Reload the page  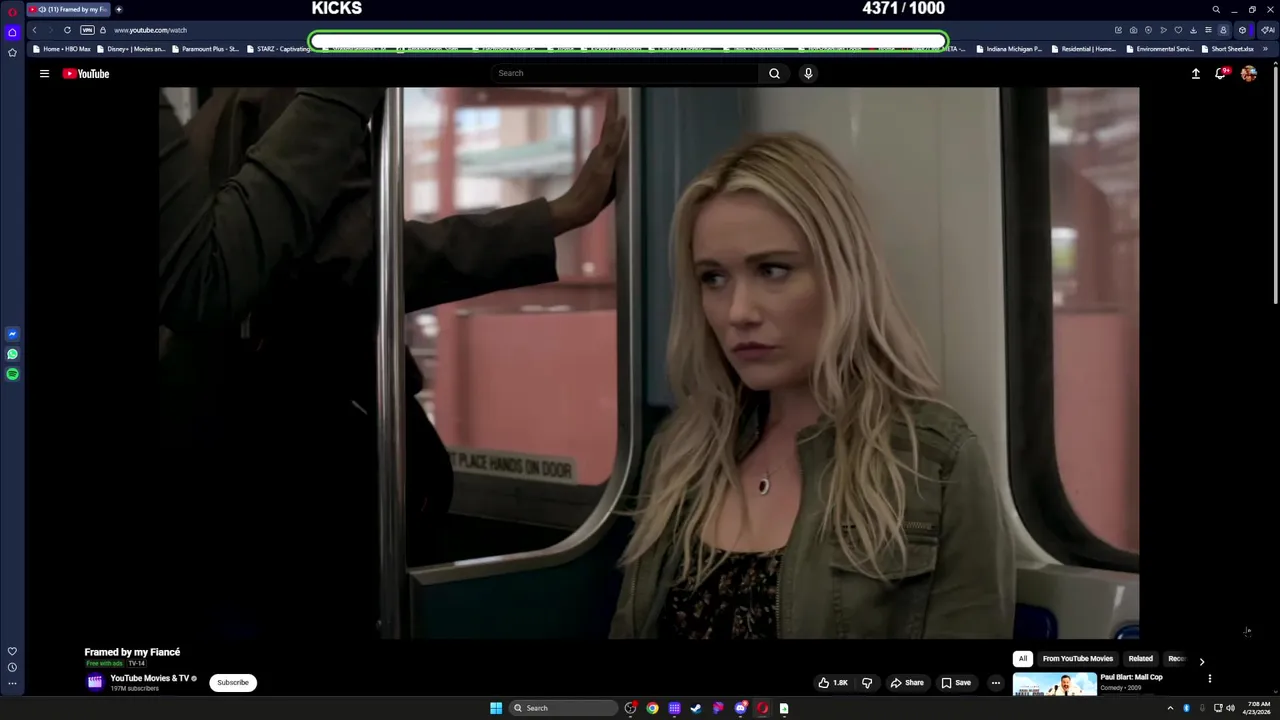(67, 30)
